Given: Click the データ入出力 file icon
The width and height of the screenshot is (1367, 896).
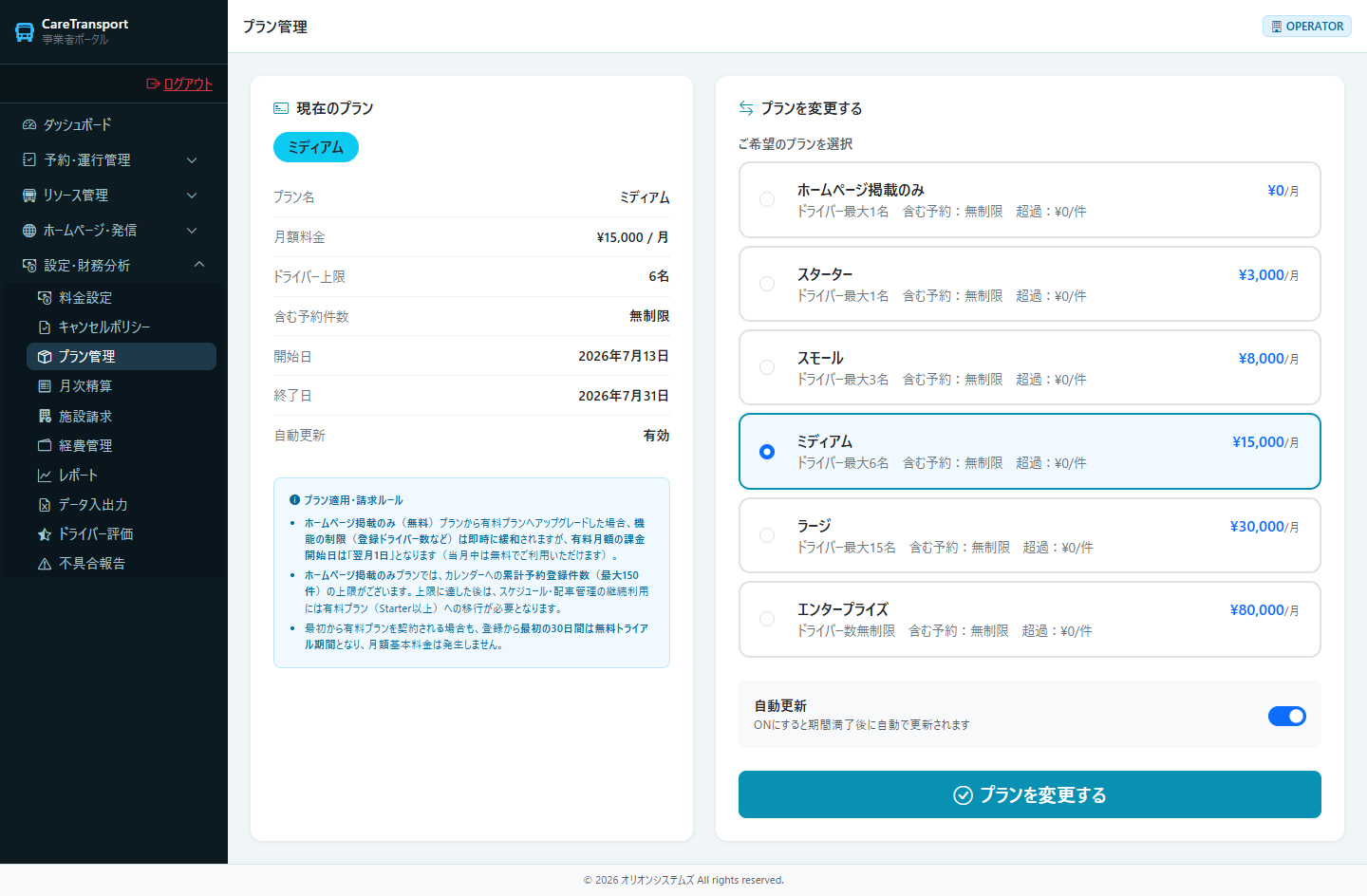Looking at the screenshot, I should pyautogui.click(x=45, y=504).
